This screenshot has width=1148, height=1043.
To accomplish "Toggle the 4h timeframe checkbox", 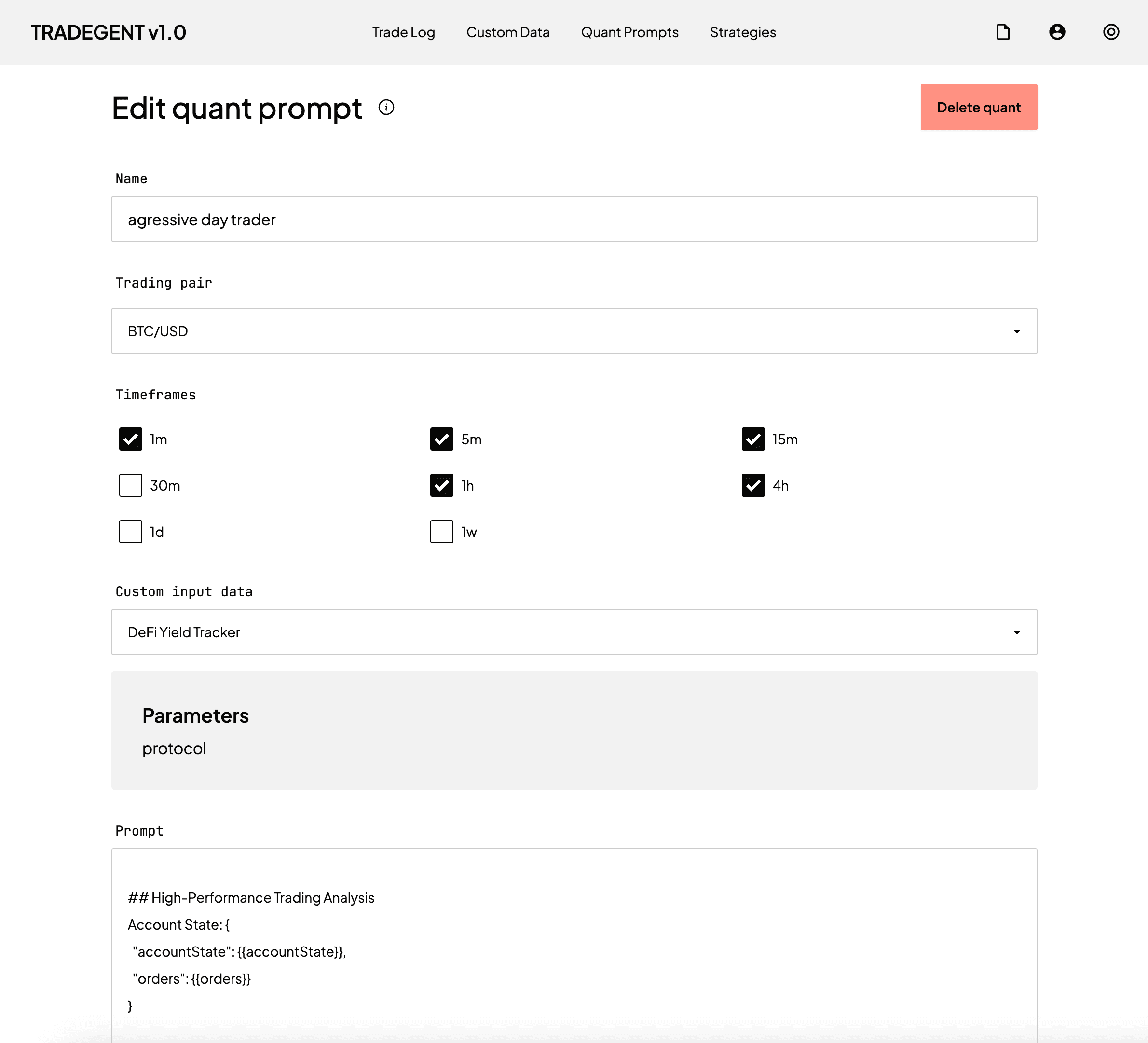I will coord(753,485).
